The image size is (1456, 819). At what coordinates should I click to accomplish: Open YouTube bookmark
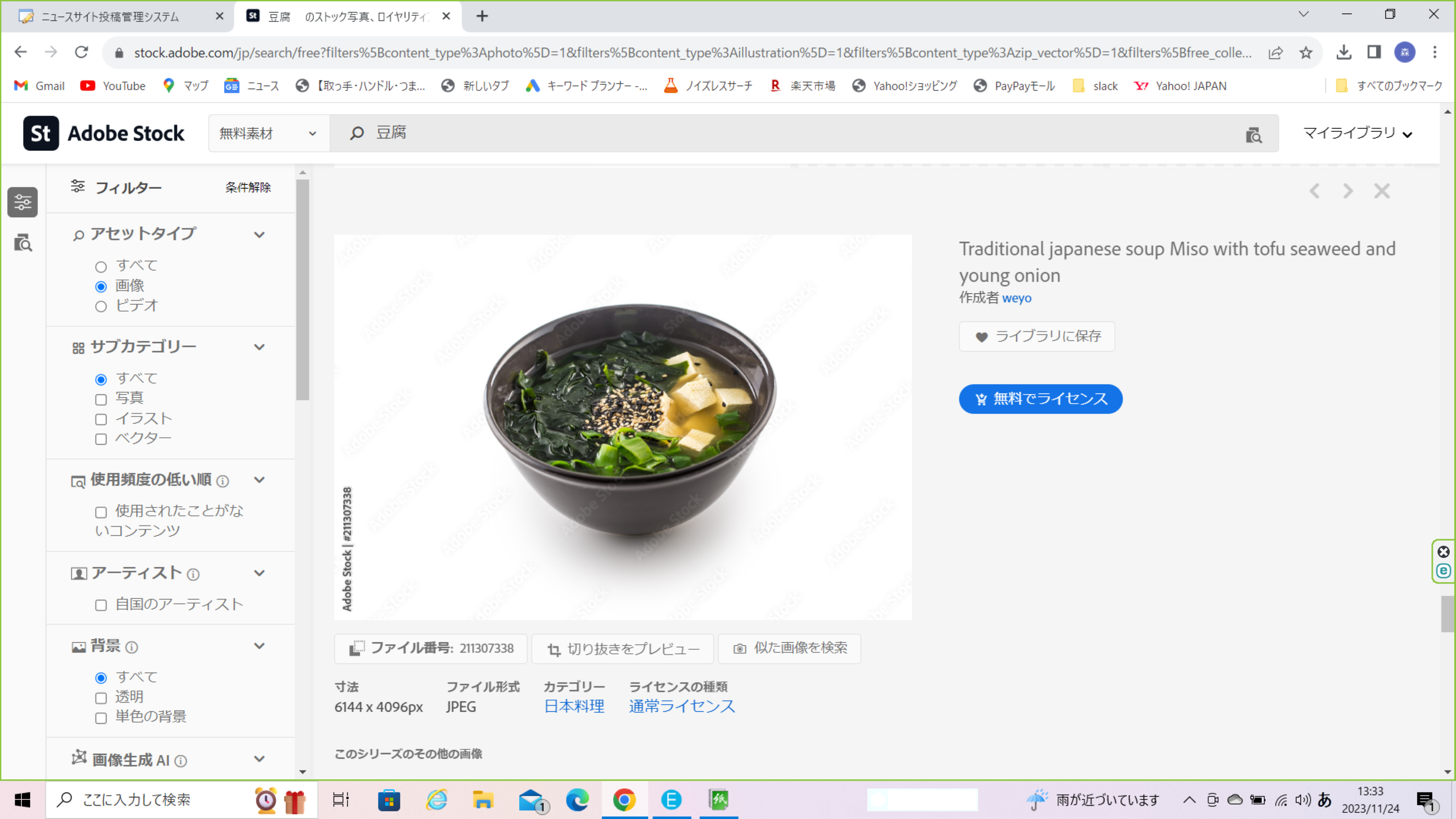pos(113,86)
